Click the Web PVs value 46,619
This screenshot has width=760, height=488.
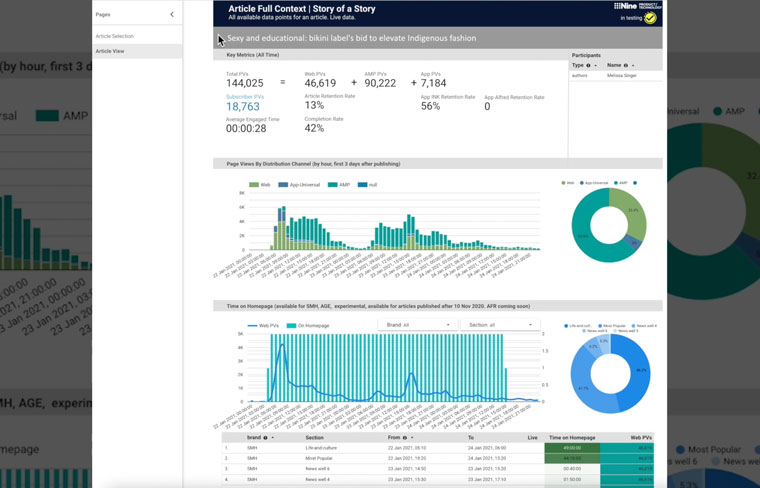coord(320,83)
